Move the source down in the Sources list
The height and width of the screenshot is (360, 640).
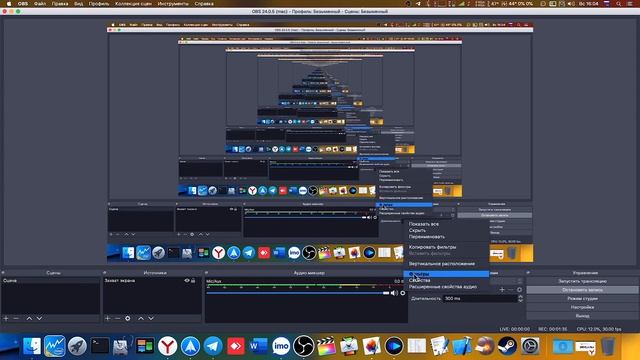coord(151,318)
